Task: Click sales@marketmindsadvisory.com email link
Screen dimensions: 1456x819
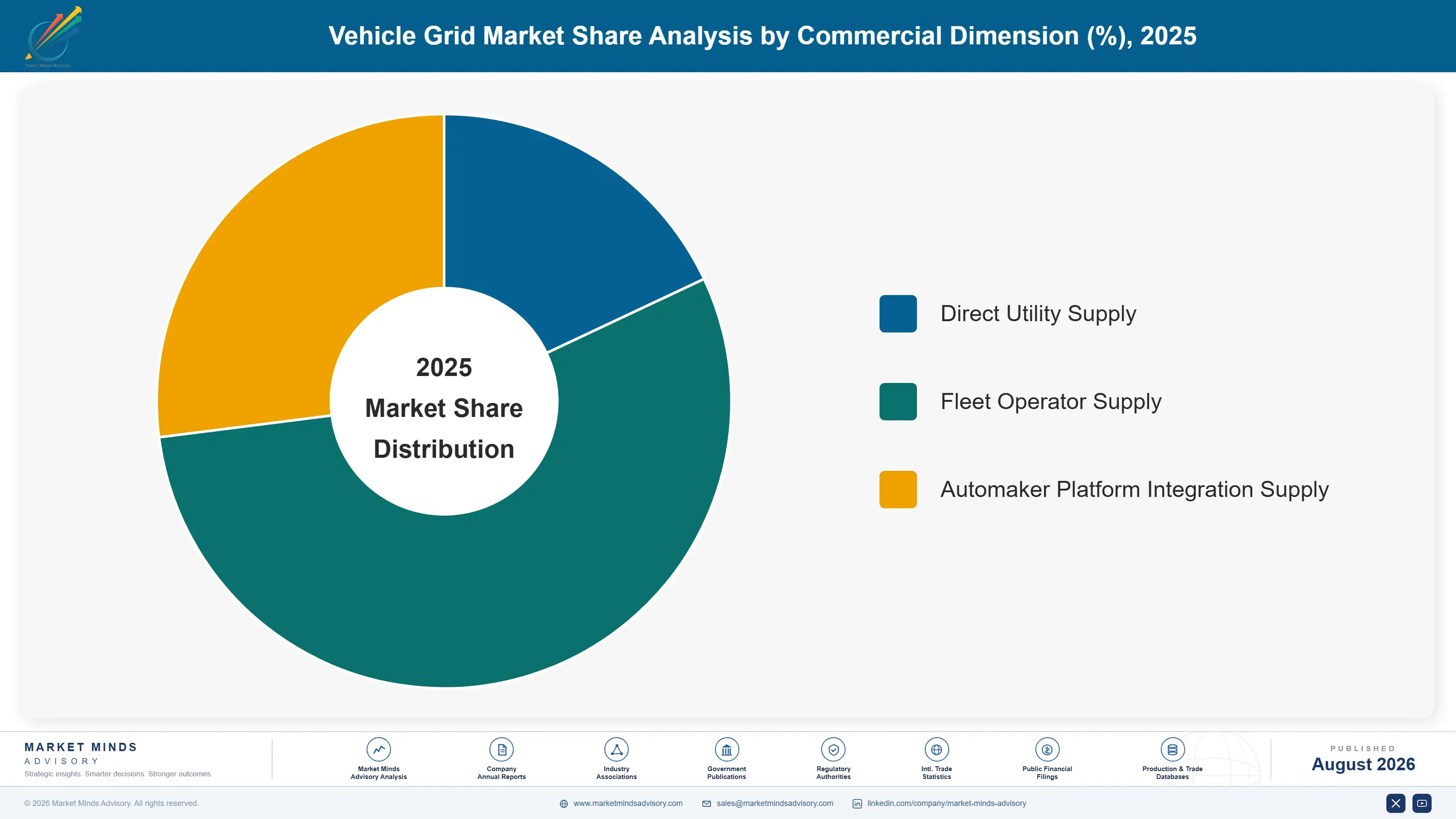Action: tap(775, 803)
